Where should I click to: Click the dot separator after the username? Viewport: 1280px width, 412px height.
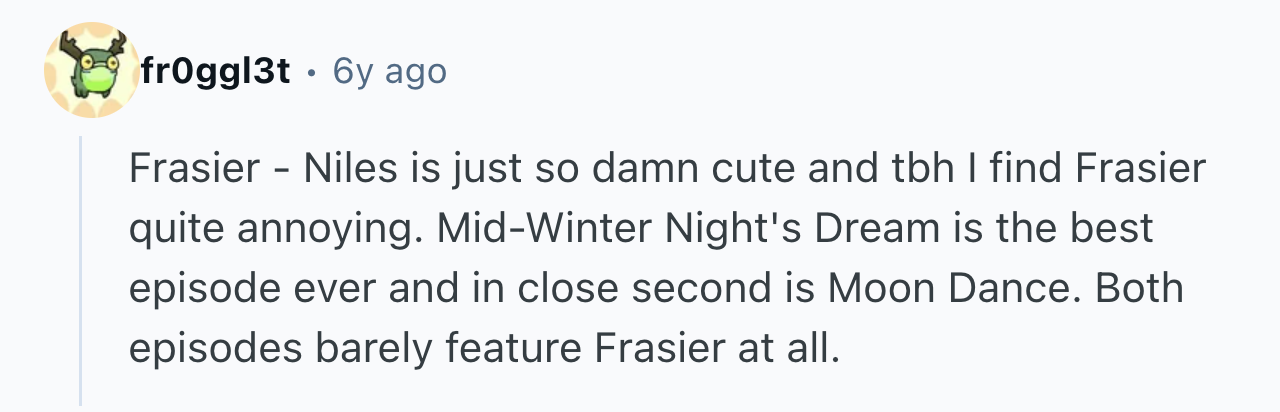(313, 74)
